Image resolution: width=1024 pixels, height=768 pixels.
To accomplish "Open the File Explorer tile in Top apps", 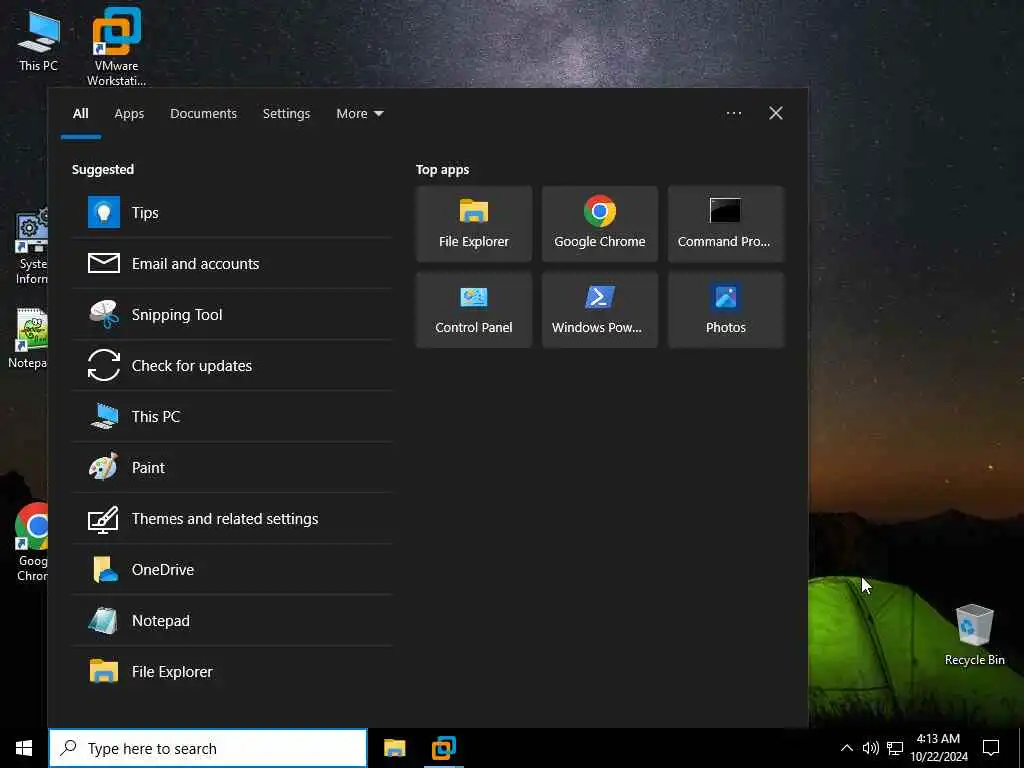I will (474, 224).
